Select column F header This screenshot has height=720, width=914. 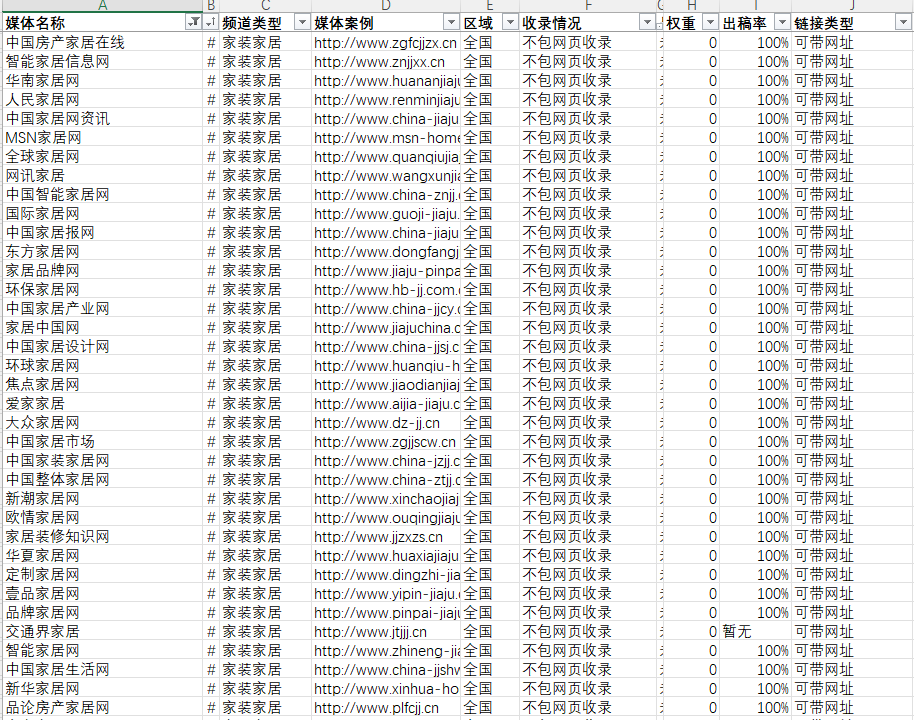pyautogui.click(x=588, y=6)
